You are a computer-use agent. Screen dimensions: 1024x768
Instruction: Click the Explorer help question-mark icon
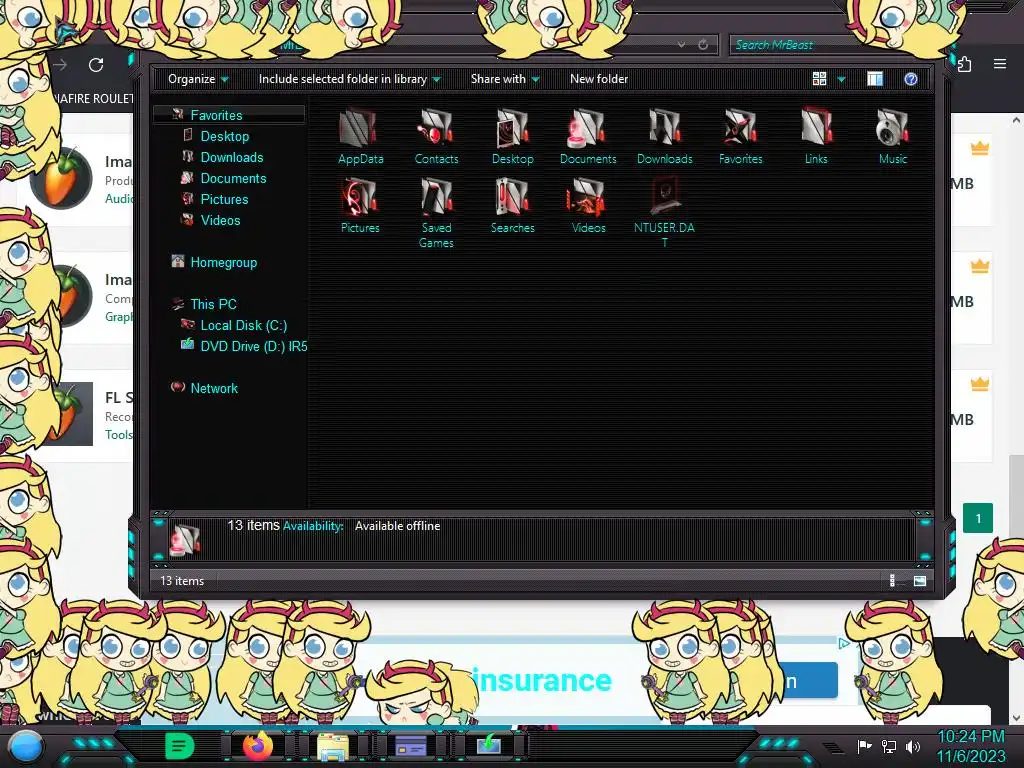click(911, 79)
